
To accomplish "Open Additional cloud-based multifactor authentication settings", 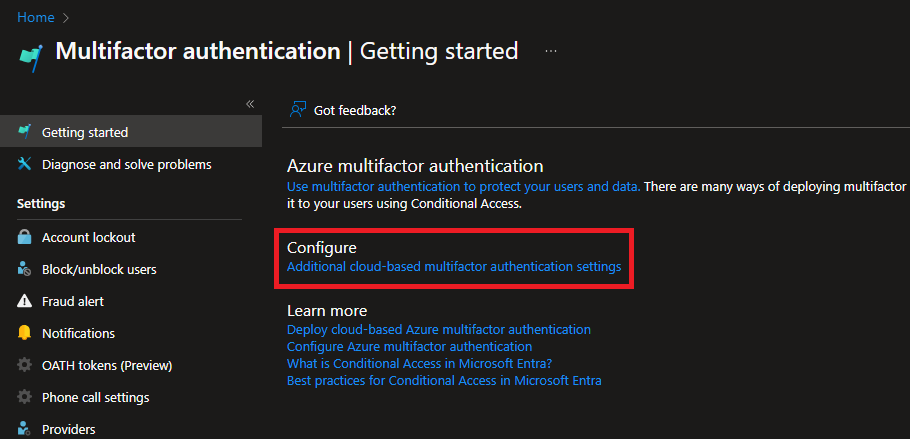I will (x=454, y=267).
